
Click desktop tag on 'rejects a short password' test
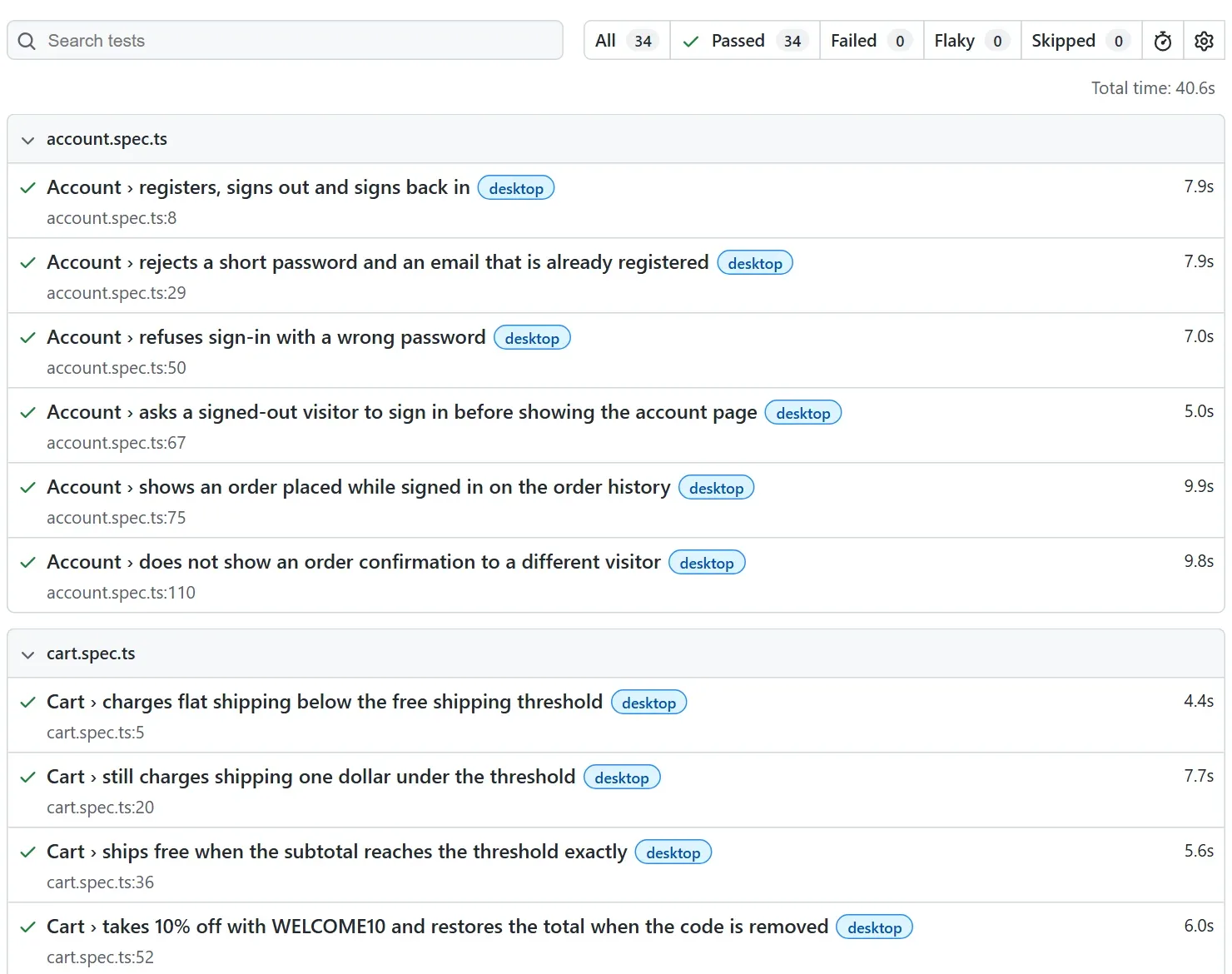tap(755, 263)
